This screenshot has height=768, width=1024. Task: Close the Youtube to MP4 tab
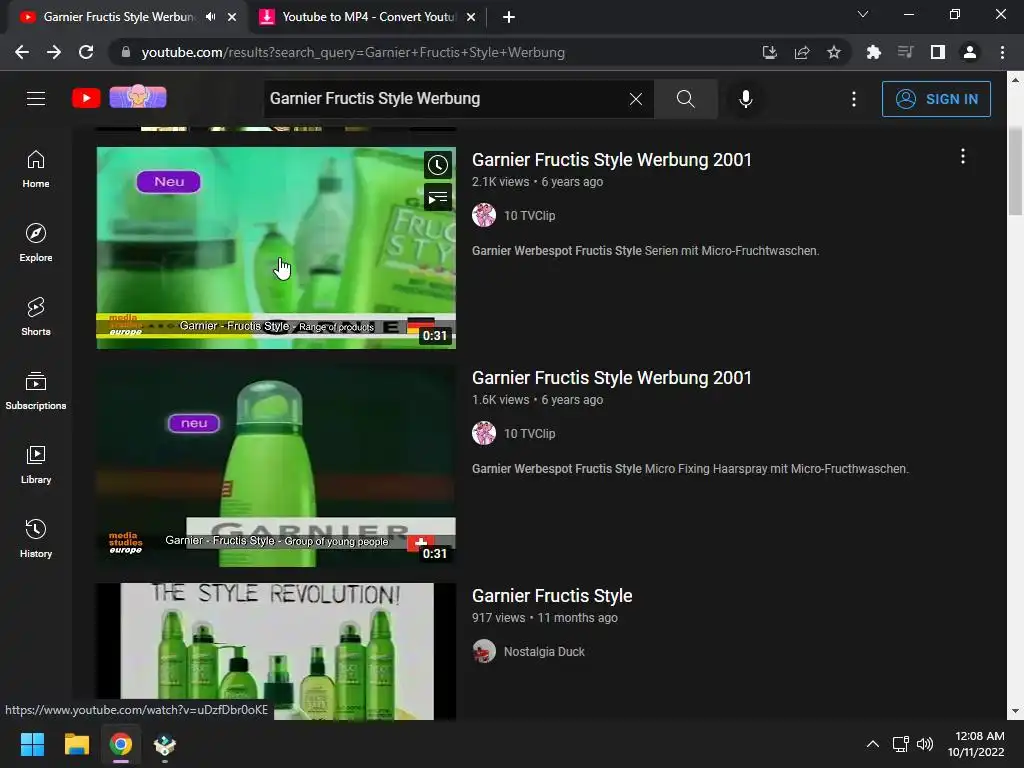tap(471, 18)
